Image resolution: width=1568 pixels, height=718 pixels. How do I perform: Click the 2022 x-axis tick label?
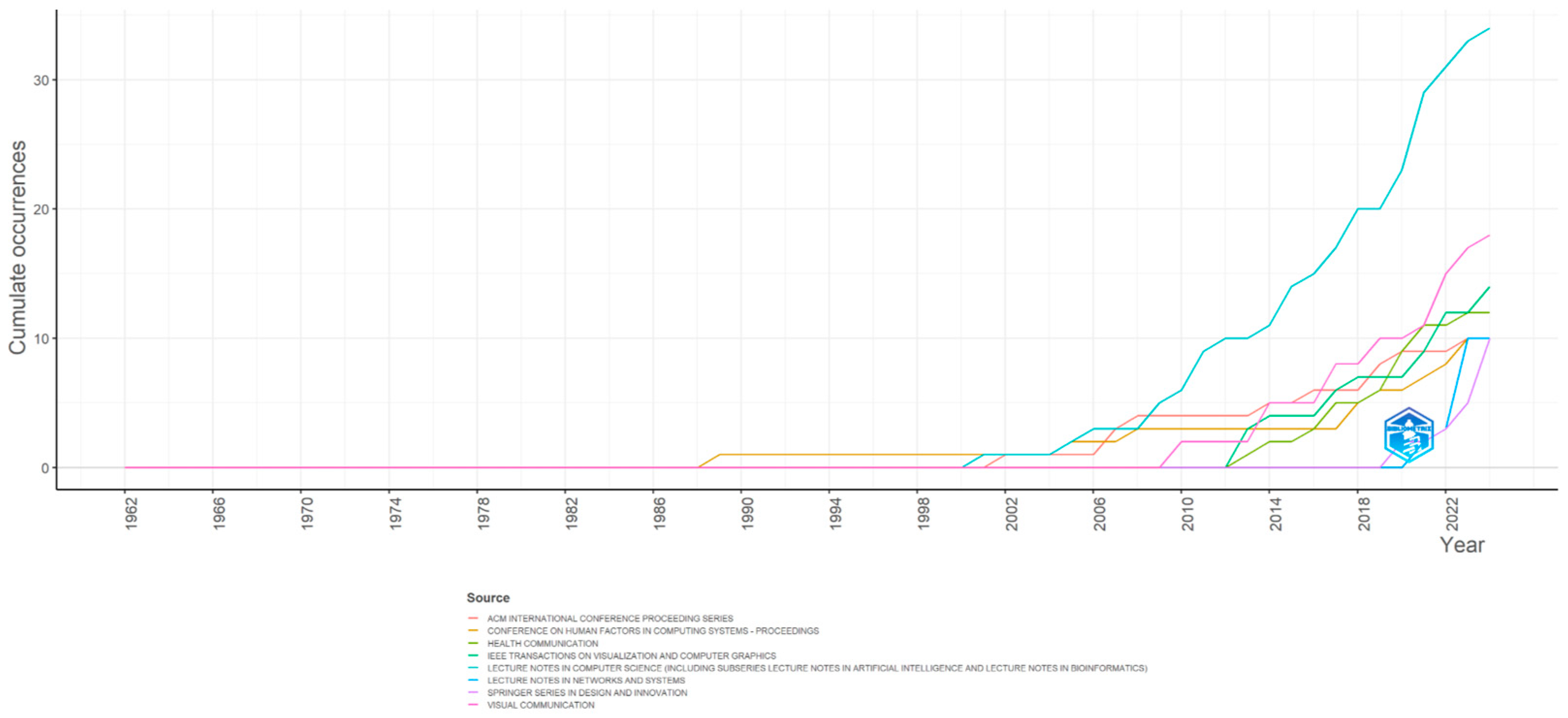click(x=1452, y=513)
